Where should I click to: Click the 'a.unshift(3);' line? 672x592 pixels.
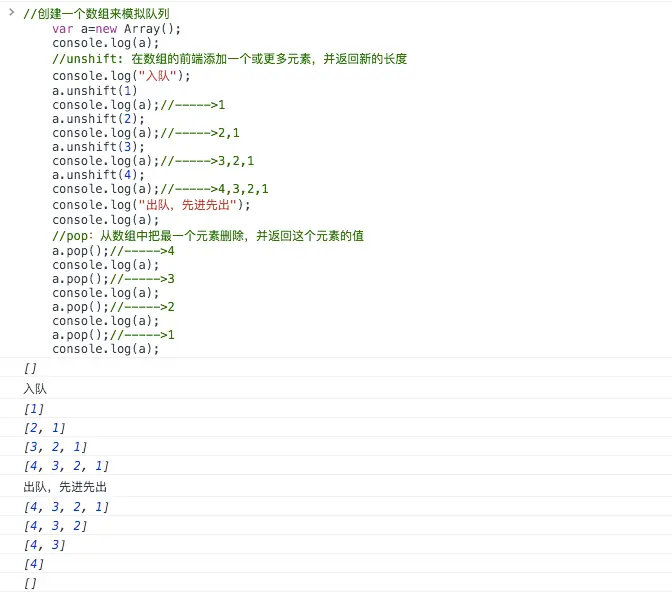point(98,147)
